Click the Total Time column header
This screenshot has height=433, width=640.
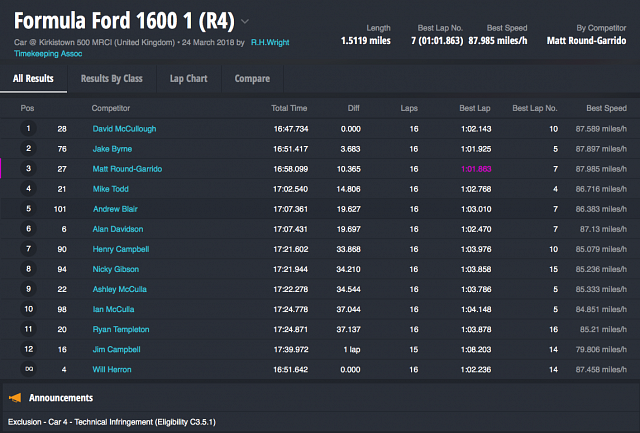click(289, 107)
